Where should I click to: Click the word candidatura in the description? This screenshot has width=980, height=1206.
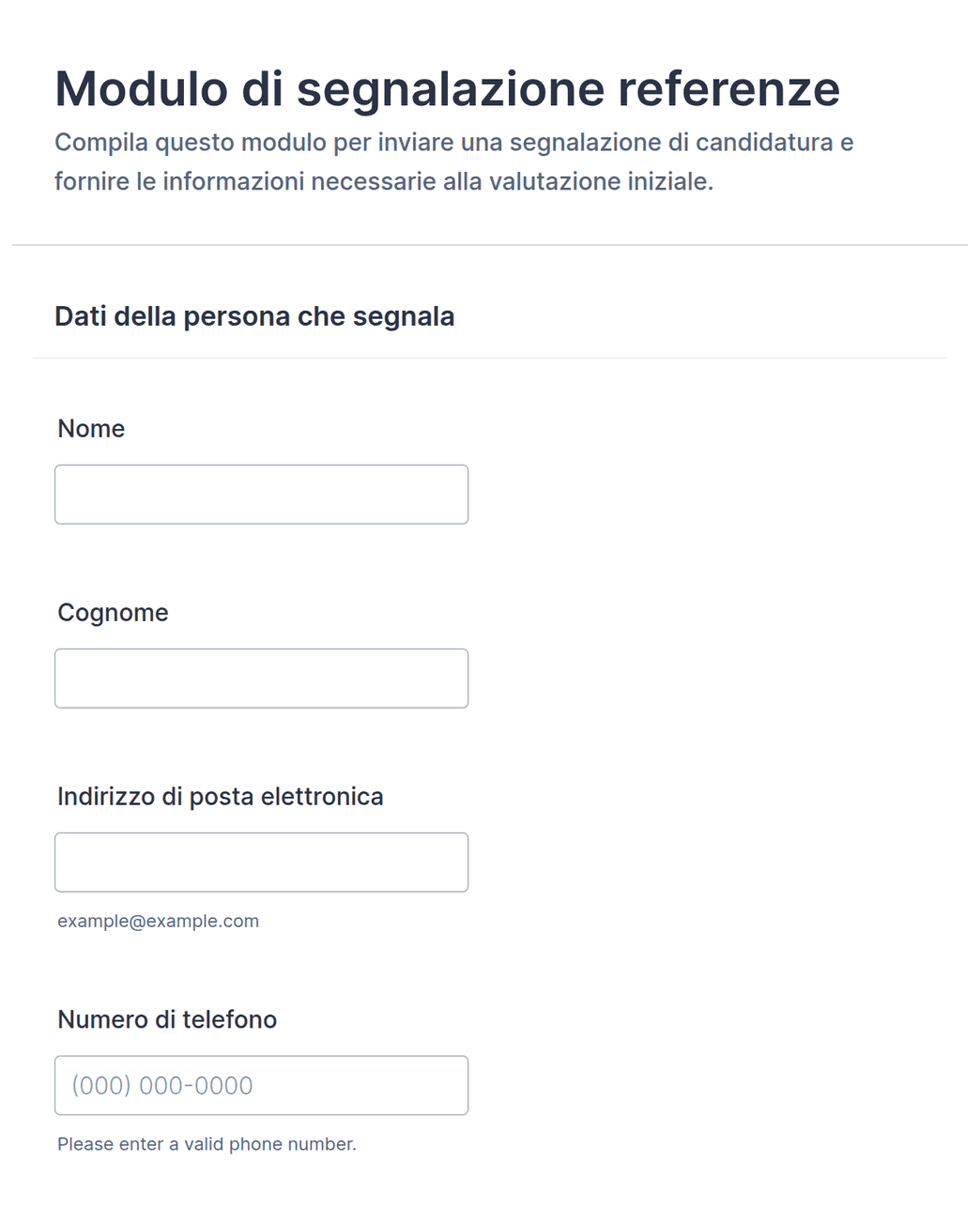(x=764, y=143)
